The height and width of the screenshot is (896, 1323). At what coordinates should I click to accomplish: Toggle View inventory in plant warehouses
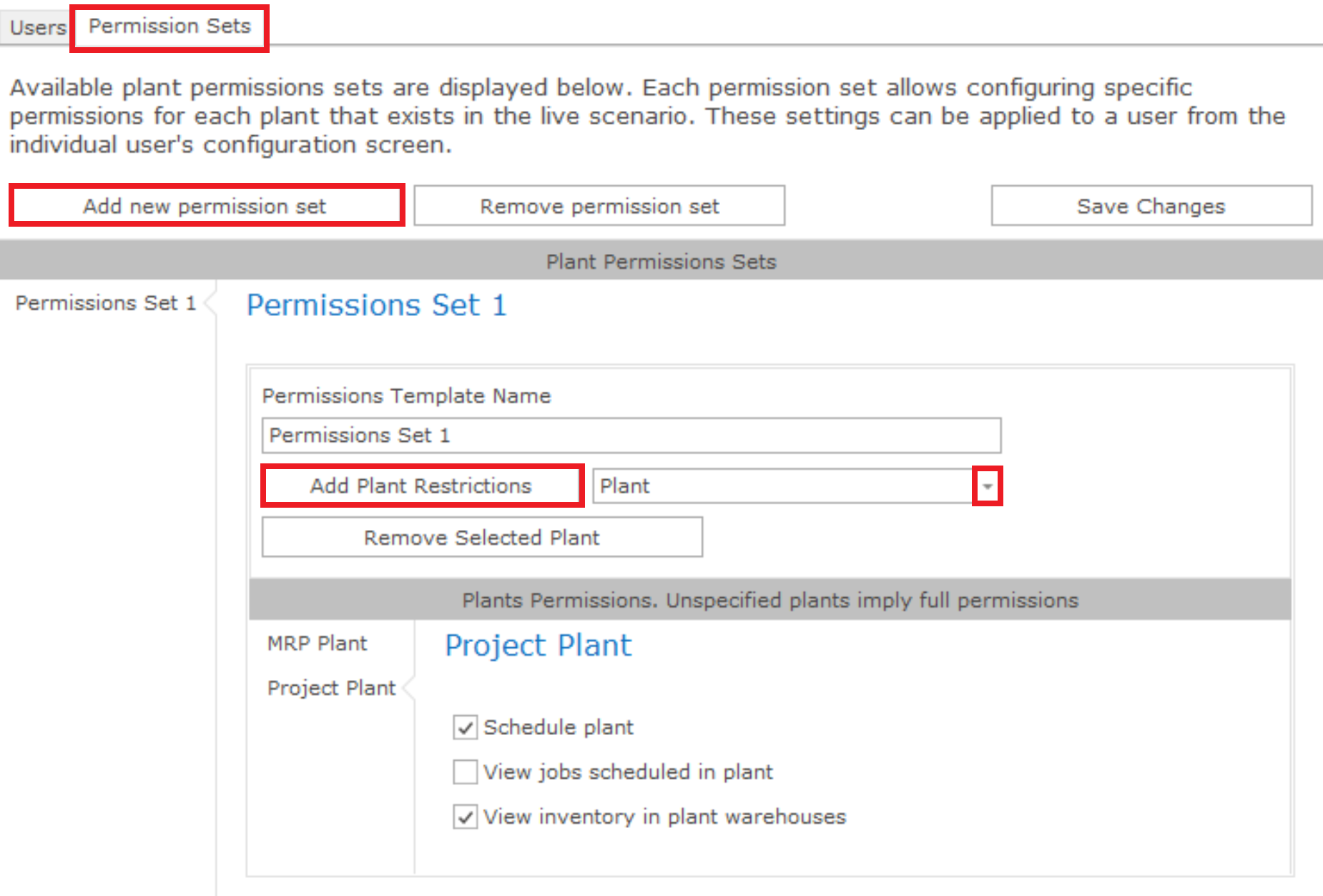466,817
